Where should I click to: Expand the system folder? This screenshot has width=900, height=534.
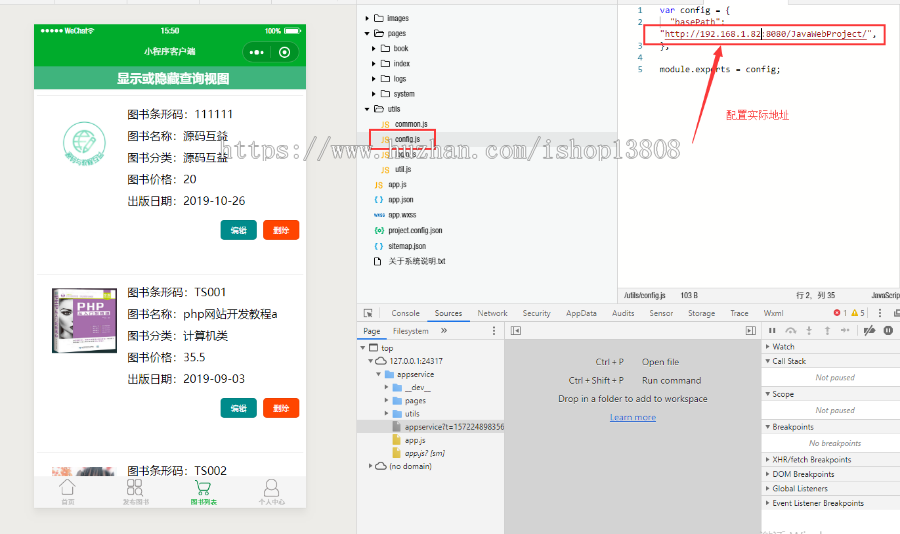click(x=374, y=94)
